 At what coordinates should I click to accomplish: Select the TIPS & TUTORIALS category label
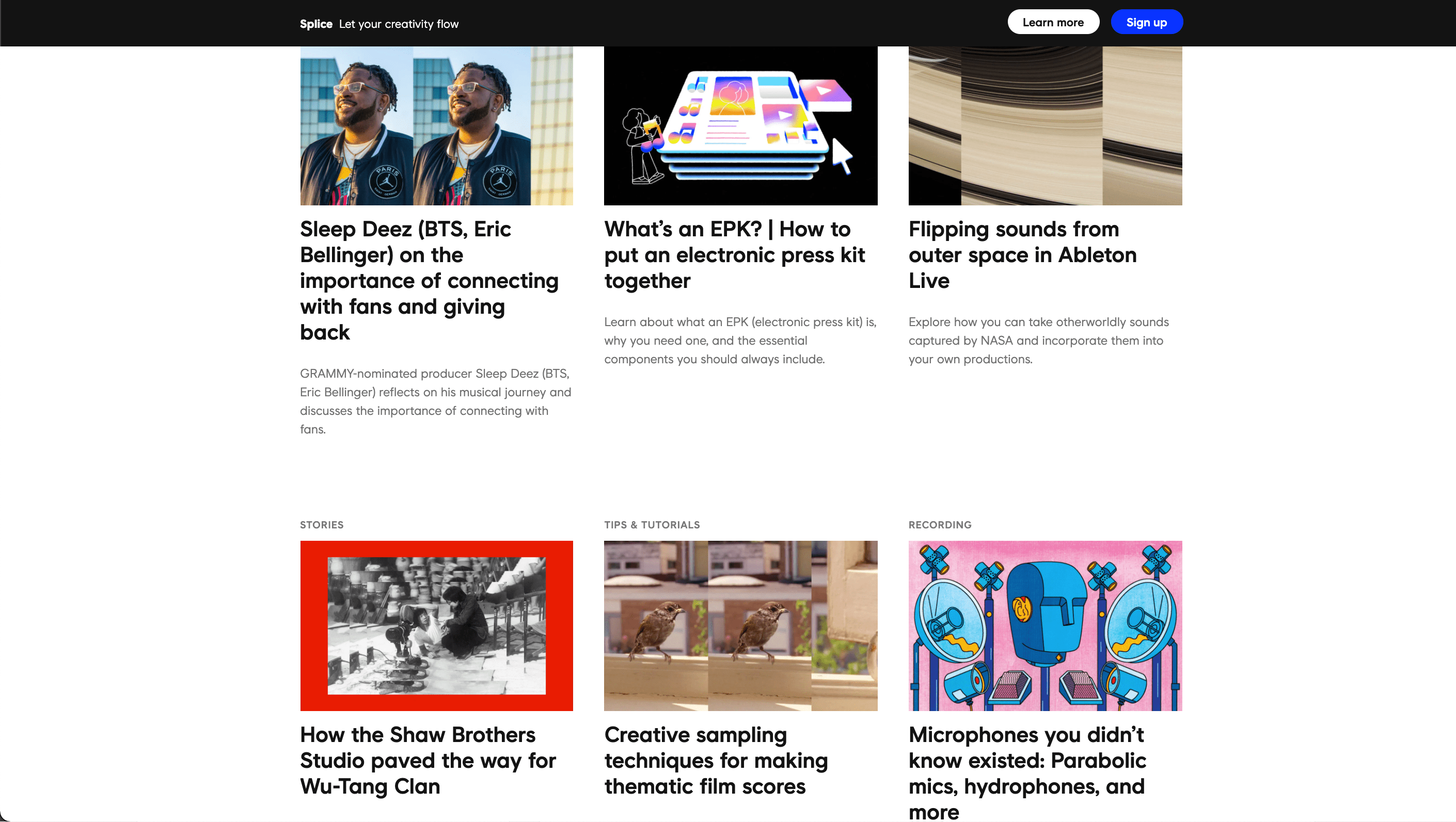click(652, 525)
